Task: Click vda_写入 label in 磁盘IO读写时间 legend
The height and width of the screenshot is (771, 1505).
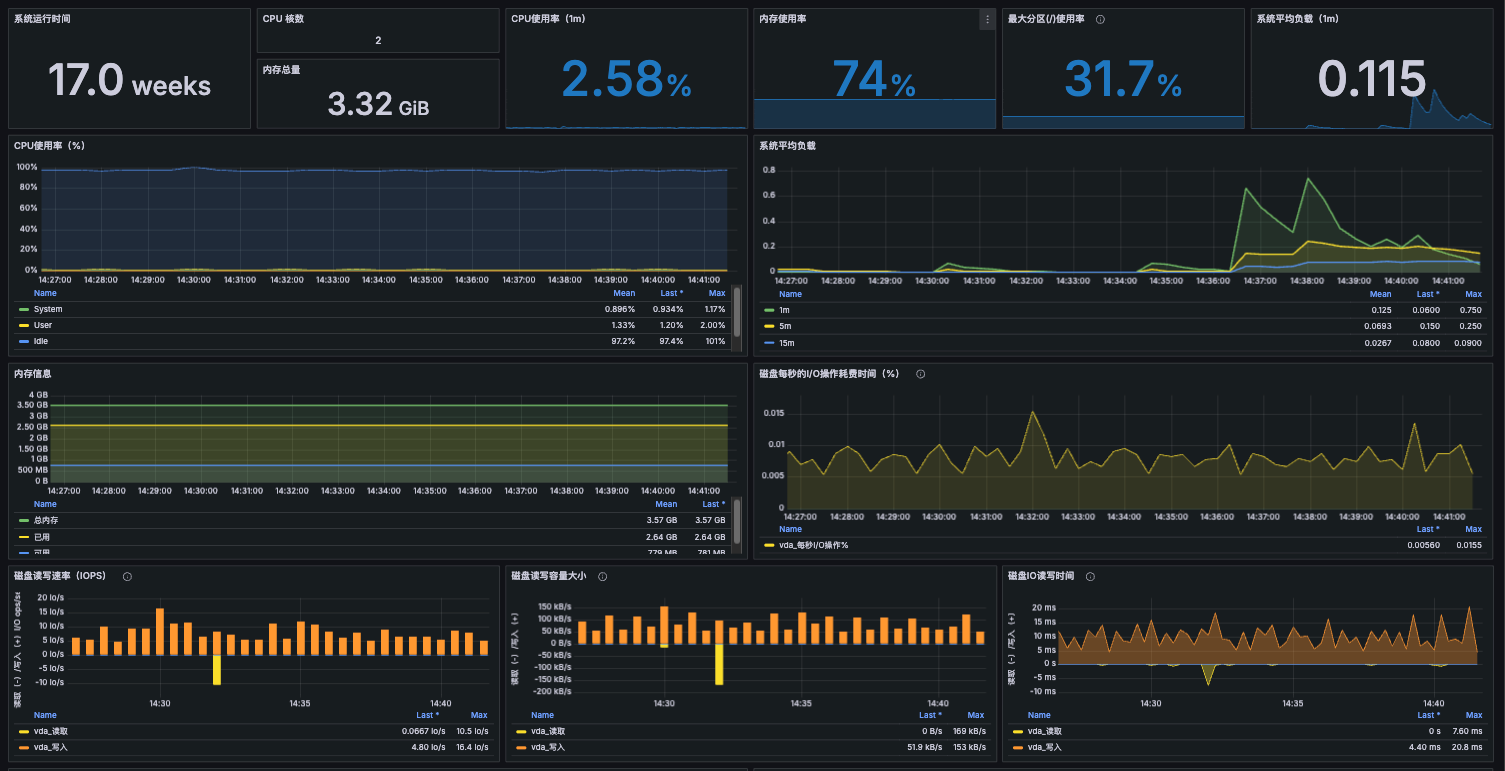Action: (x=1045, y=747)
